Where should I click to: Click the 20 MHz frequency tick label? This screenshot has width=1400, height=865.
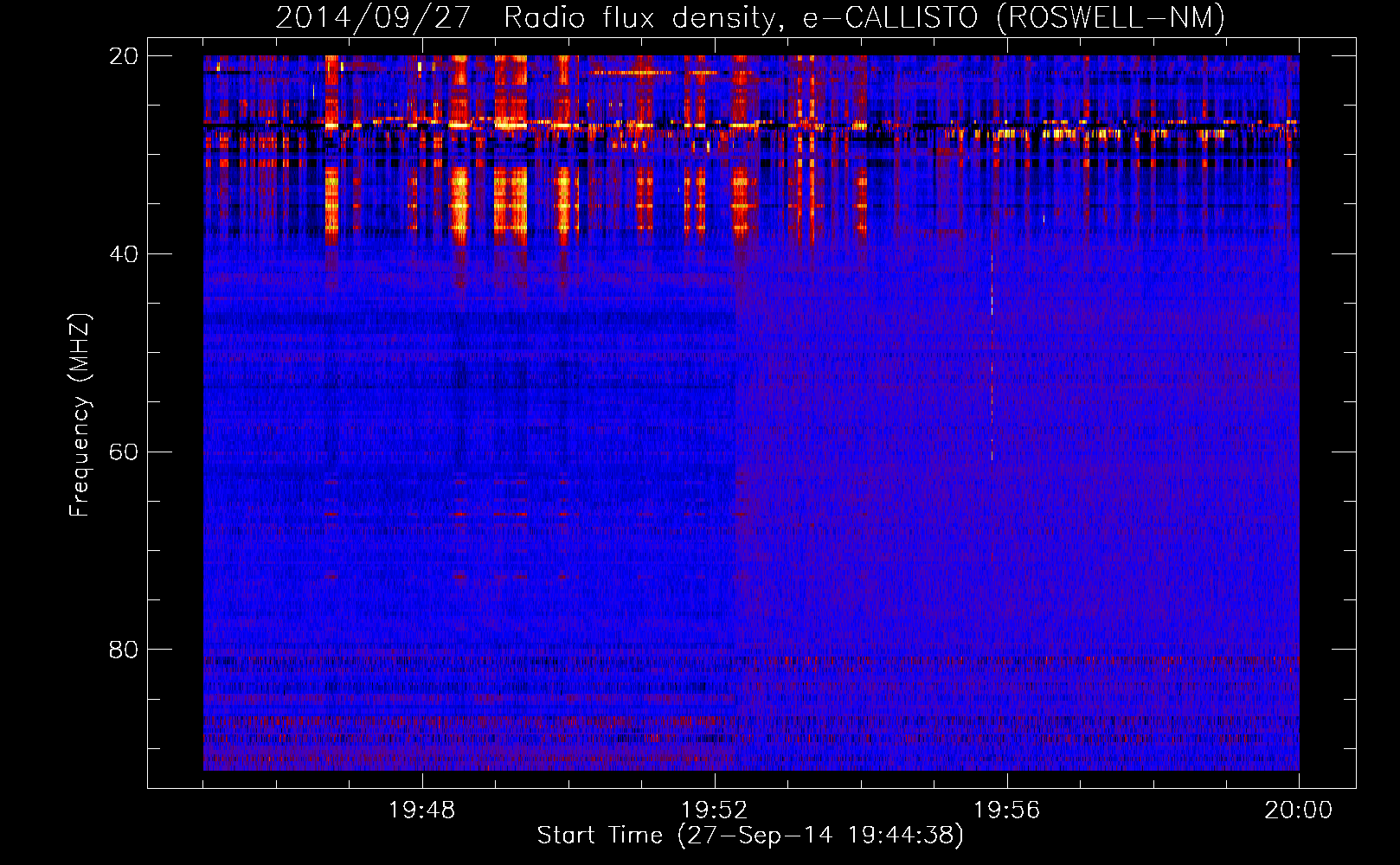tap(124, 56)
